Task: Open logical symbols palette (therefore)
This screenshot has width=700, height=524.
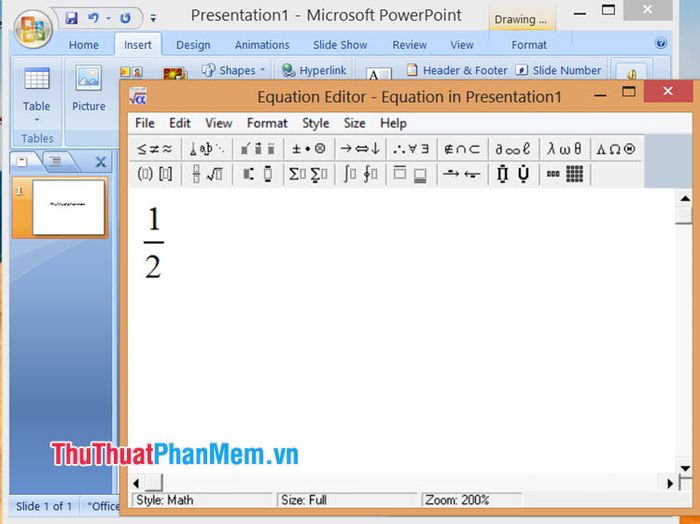Action: tap(411, 149)
